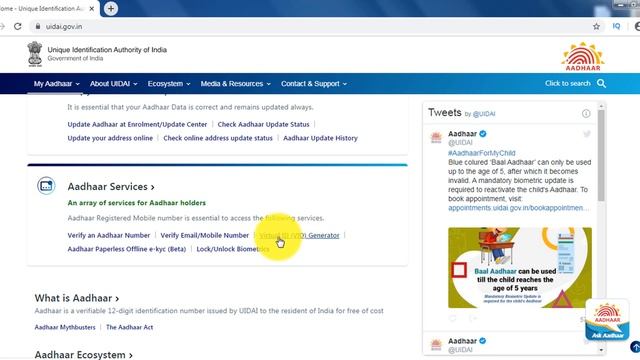Click the 'Click to search' text

tap(567, 83)
